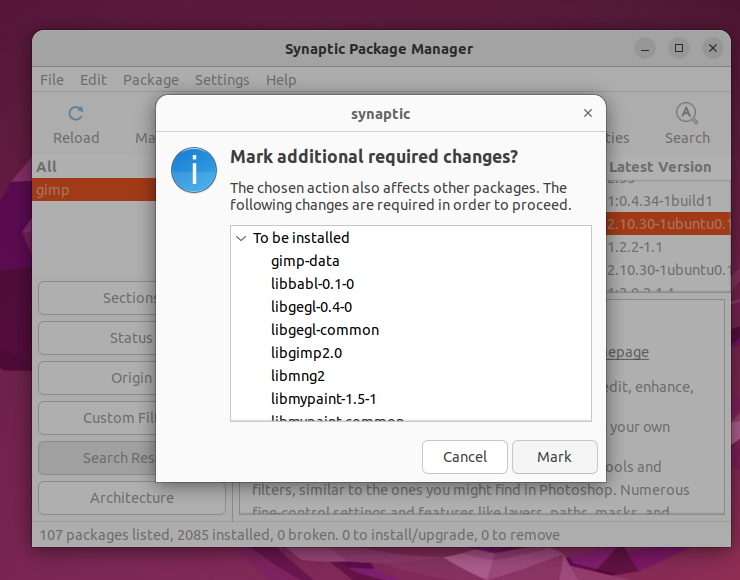Open the Edit menu
The image size is (740, 580).
93,80
